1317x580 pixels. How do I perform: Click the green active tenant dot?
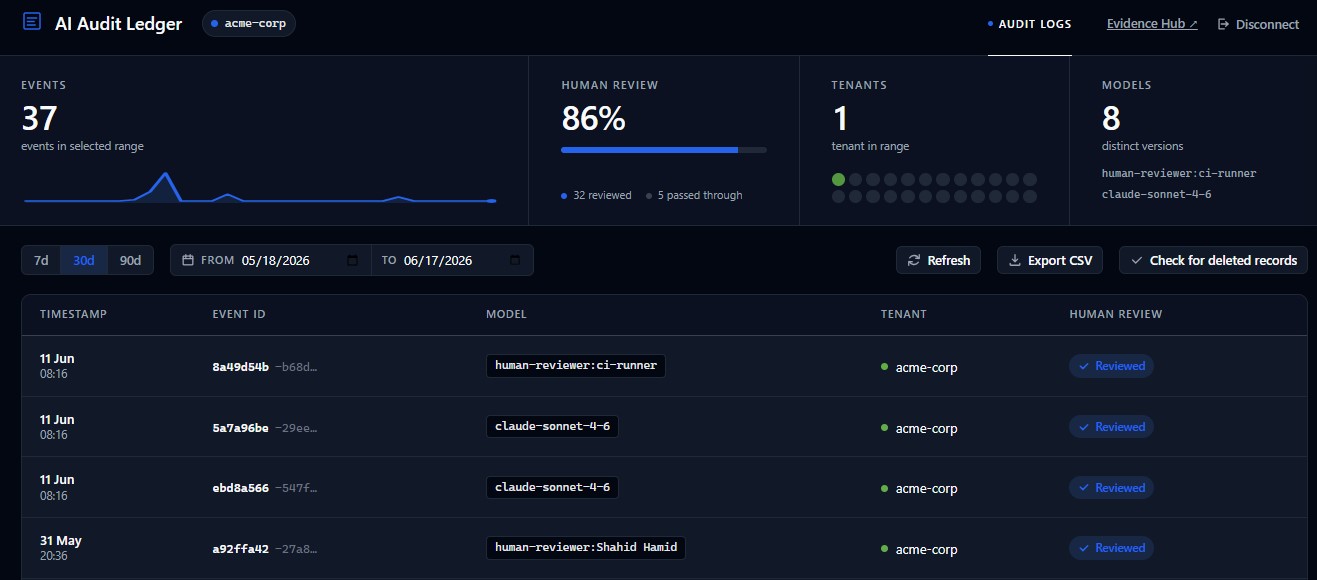(x=838, y=180)
